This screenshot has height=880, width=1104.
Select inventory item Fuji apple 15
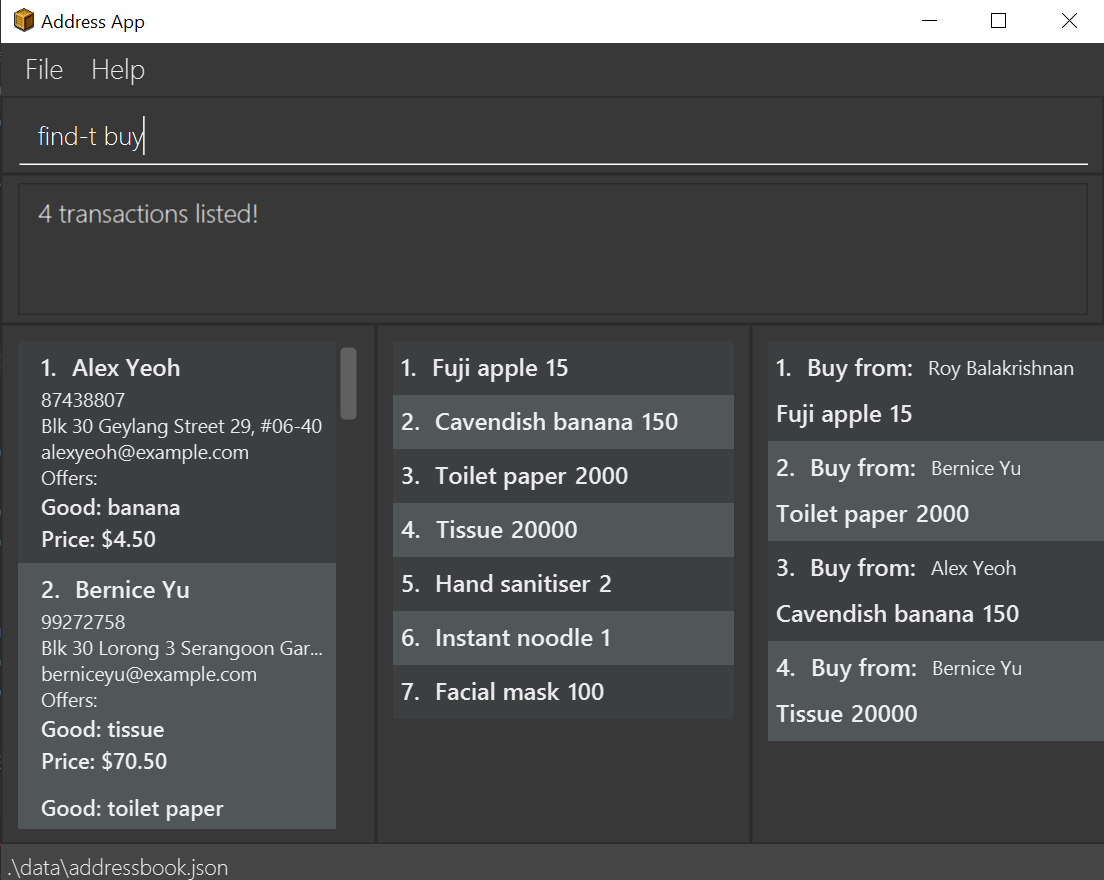563,368
